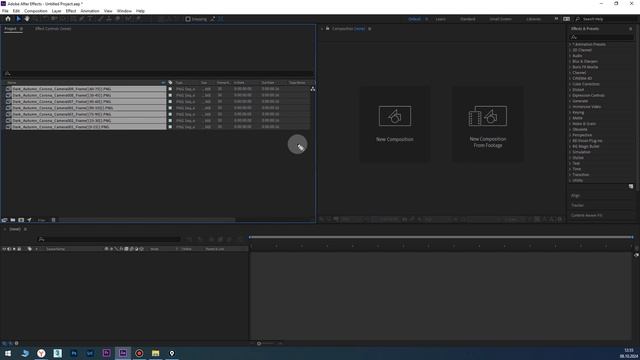Screen dimensions: 640x360
Task: Click the Project panel search field
Action: pyautogui.click(x=158, y=74)
